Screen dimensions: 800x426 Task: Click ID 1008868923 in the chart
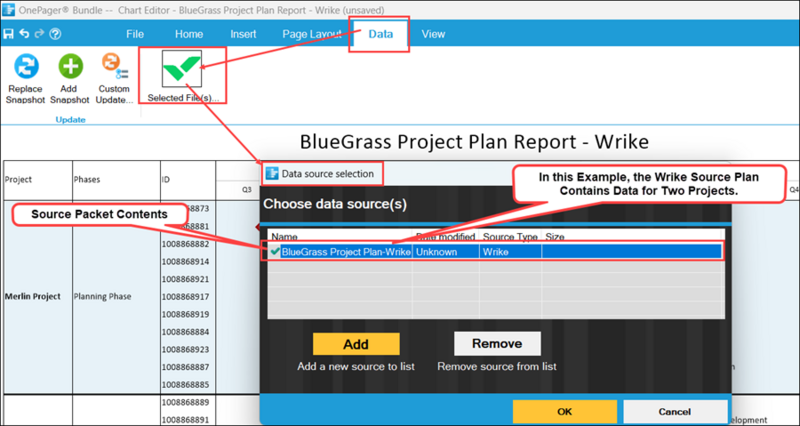pyautogui.click(x=185, y=349)
